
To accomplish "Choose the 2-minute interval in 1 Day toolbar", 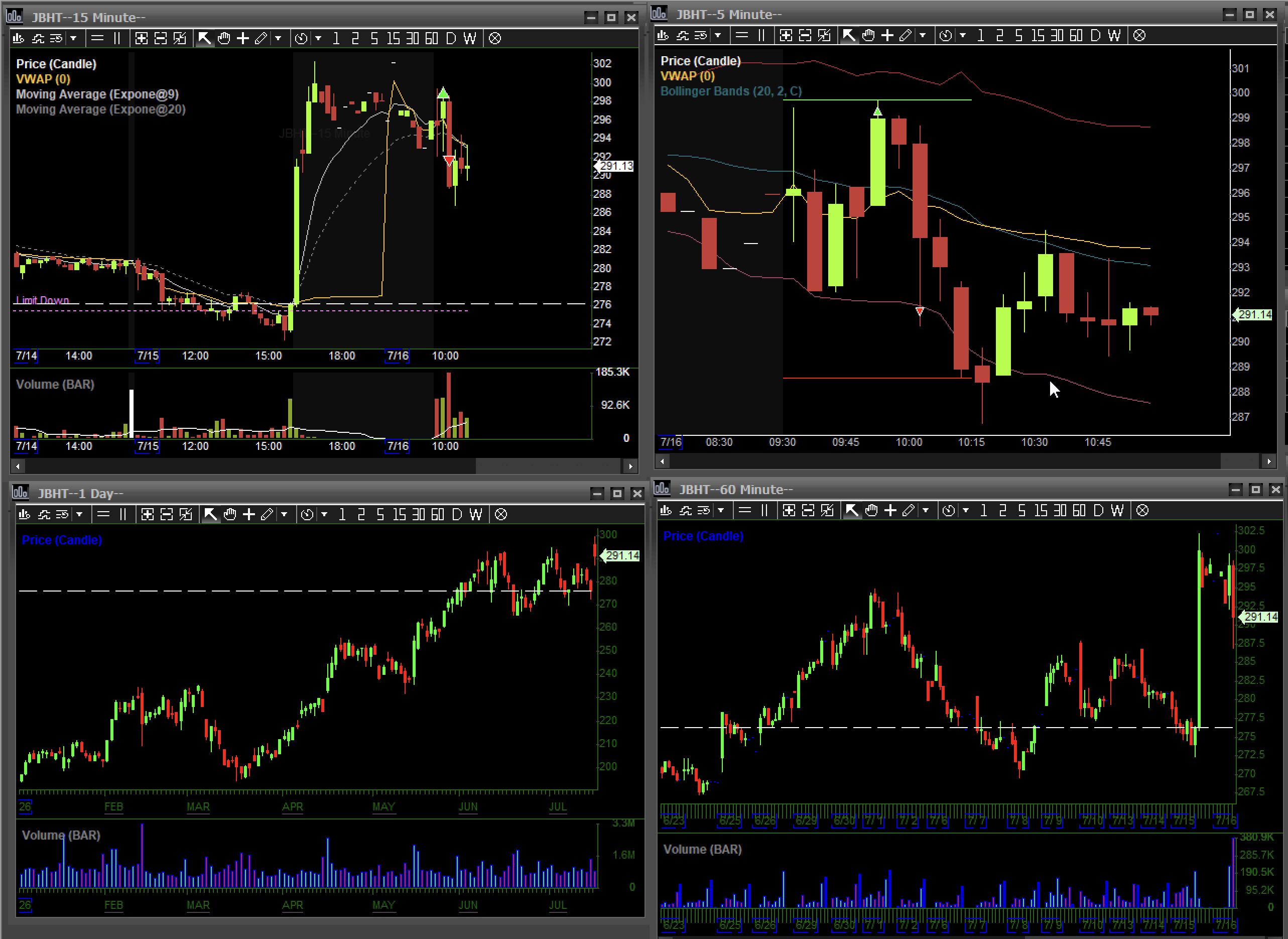I will pyautogui.click(x=361, y=514).
